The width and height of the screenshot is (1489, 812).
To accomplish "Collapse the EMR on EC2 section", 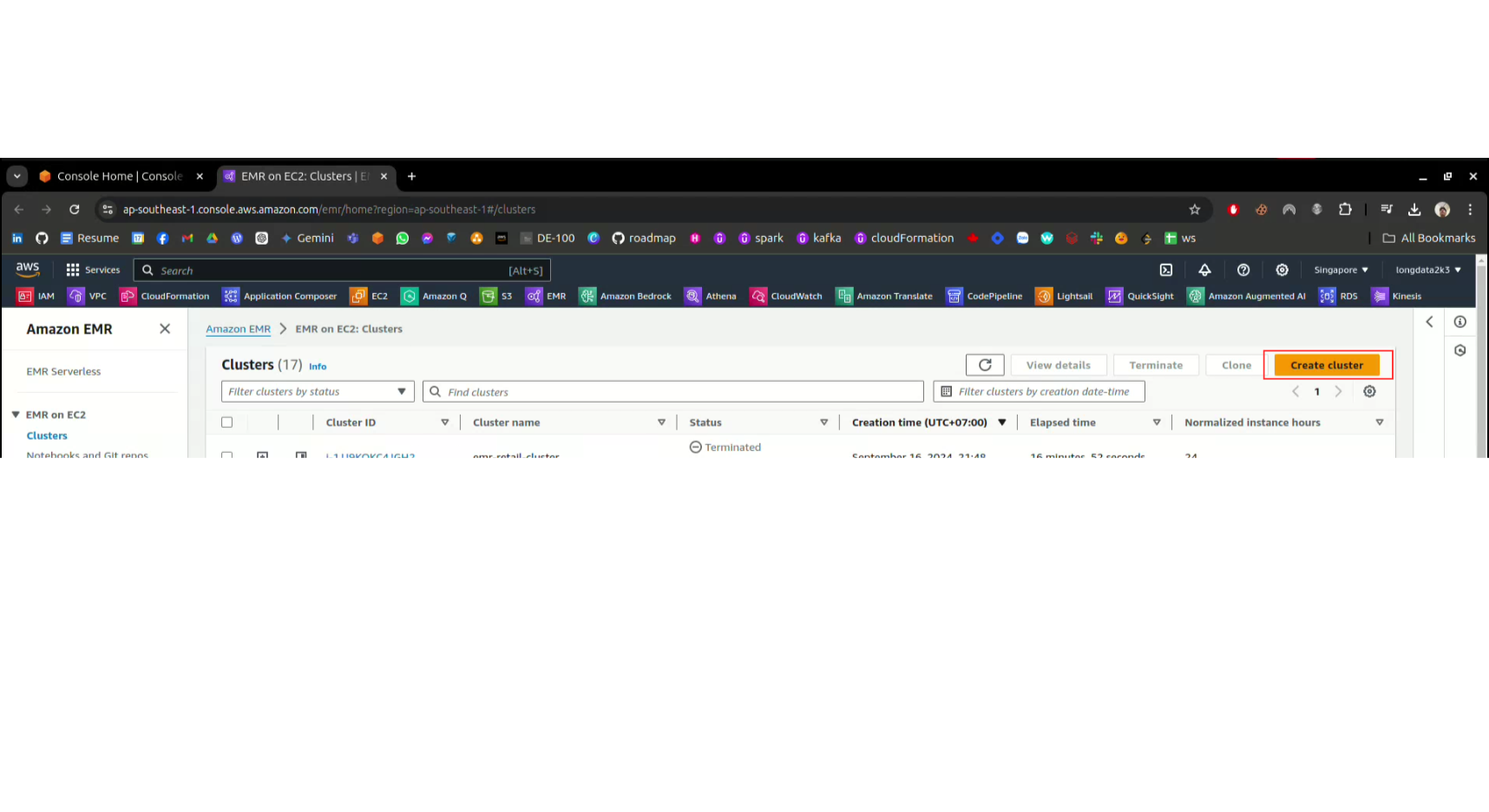I will (x=16, y=415).
